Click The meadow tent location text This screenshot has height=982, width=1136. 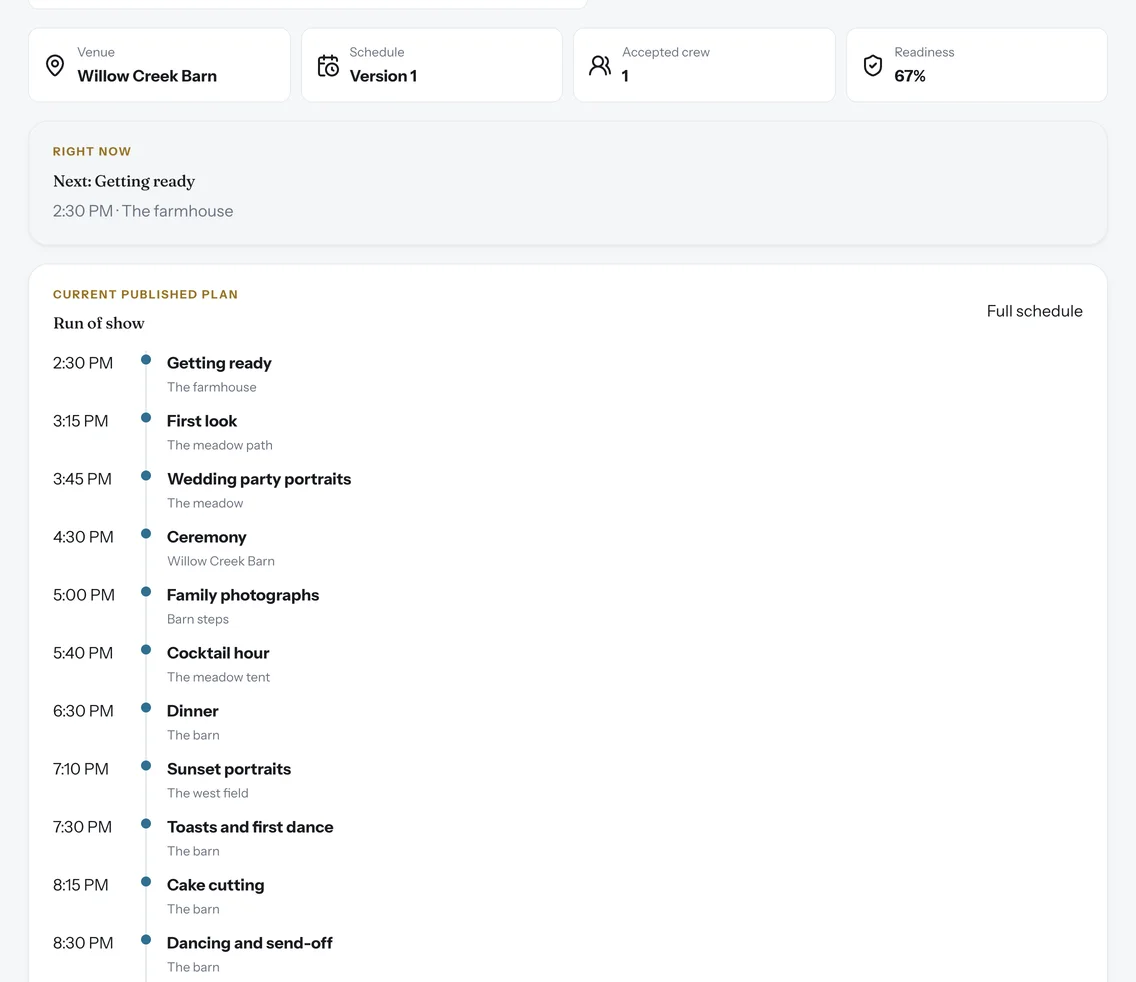218,677
